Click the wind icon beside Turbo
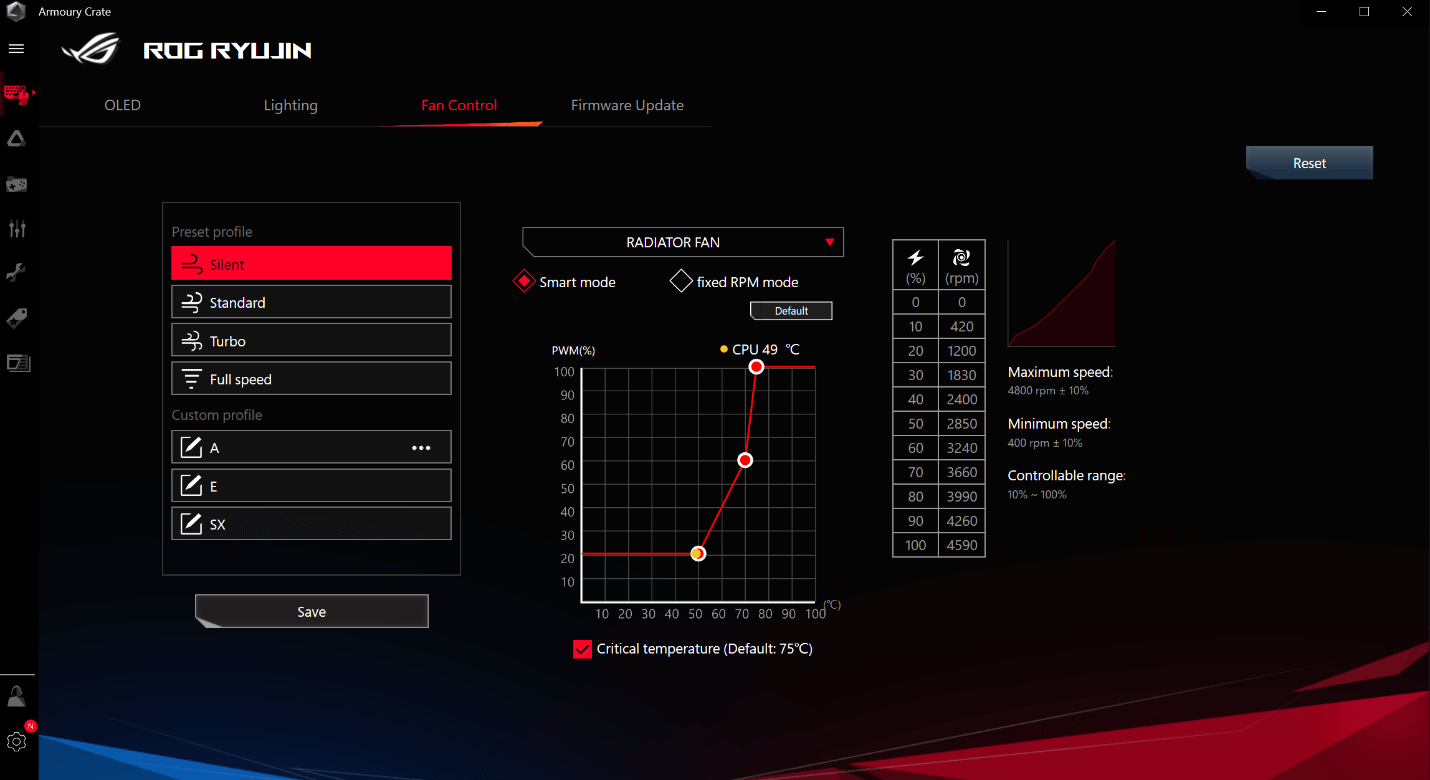Viewport: 1430px width, 780px height. (191, 341)
